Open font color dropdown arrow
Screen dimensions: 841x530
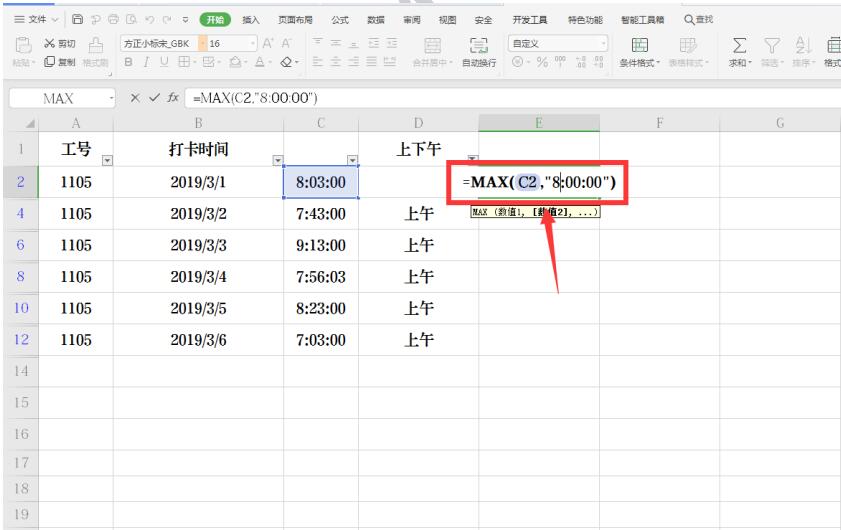click(x=269, y=62)
